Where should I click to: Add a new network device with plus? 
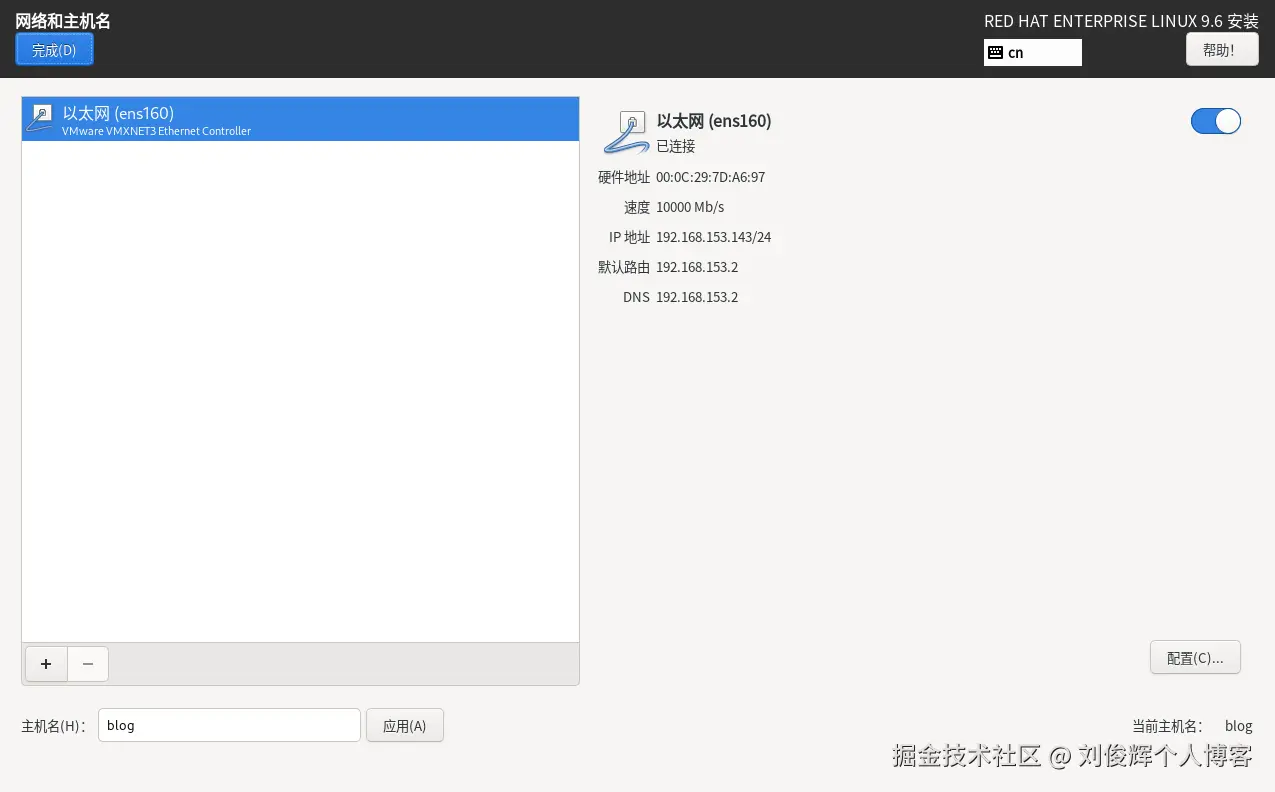point(46,664)
